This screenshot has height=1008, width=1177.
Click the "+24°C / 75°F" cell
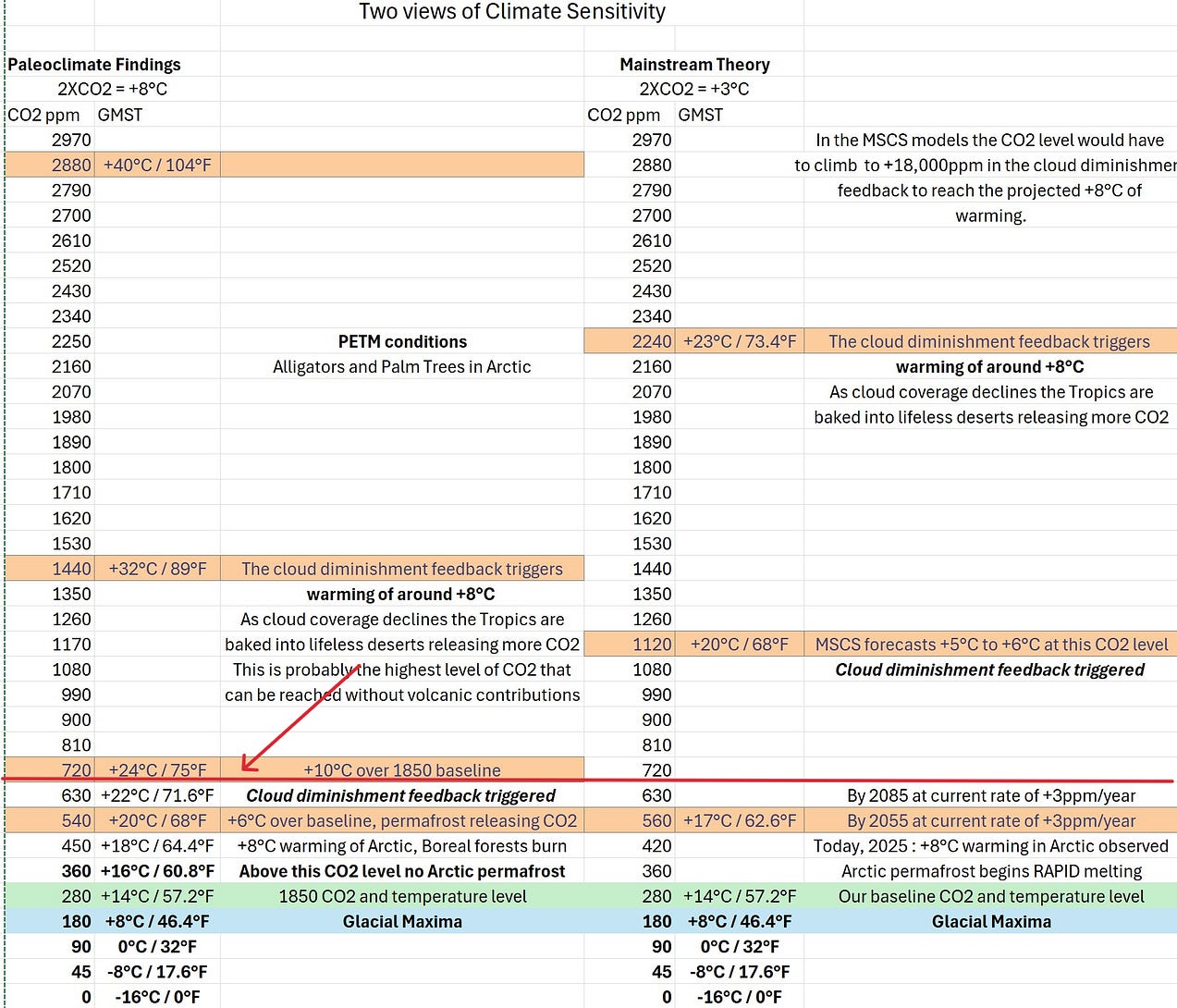pos(157,770)
